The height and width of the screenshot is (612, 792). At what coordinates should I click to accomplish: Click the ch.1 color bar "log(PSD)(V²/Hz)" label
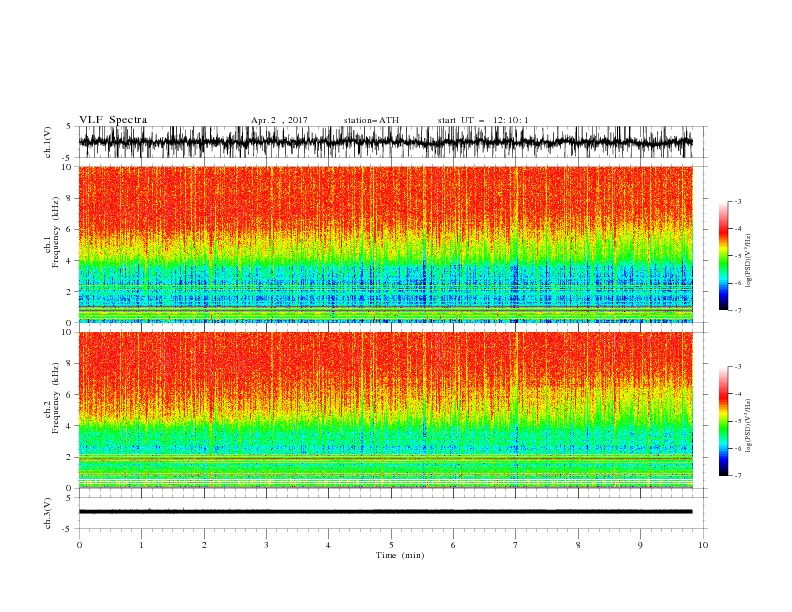click(750, 260)
